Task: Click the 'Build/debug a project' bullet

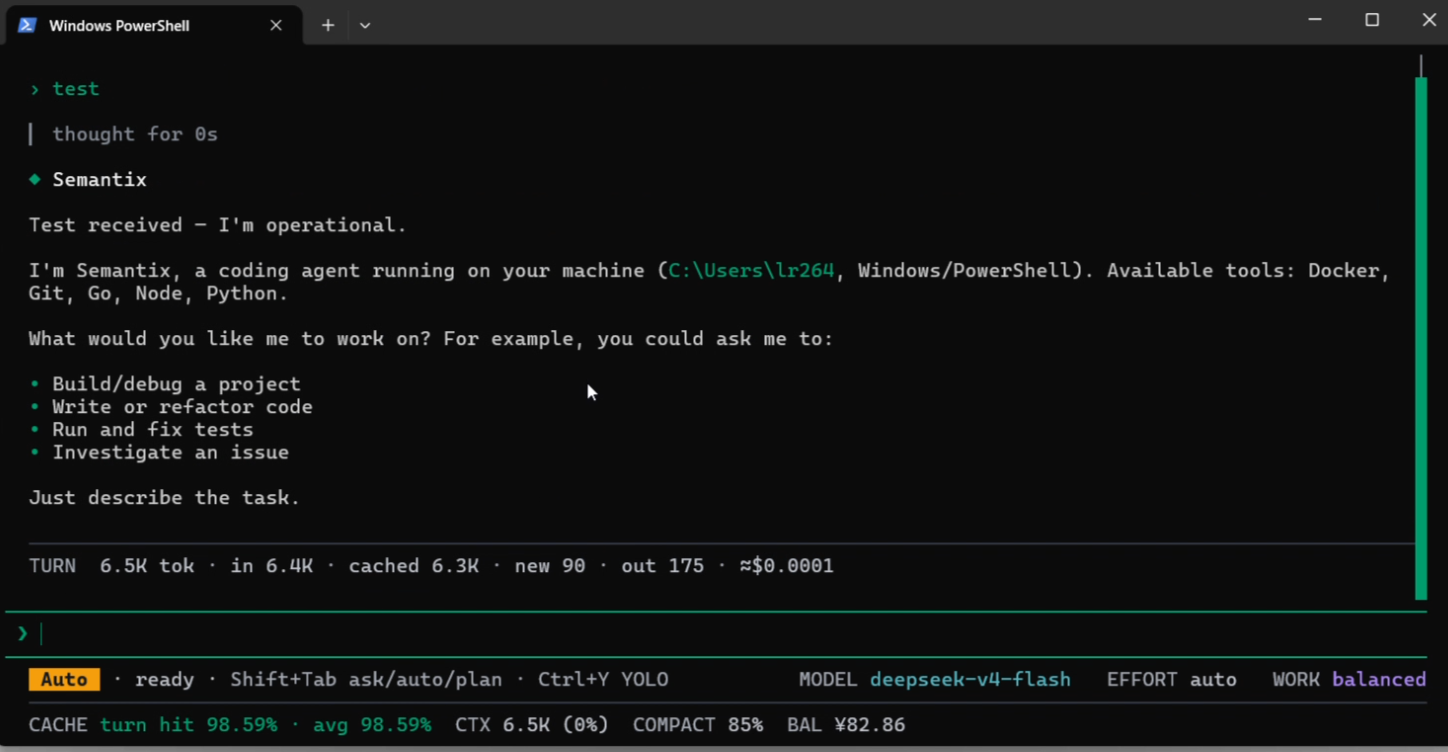Action: (x=176, y=384)
